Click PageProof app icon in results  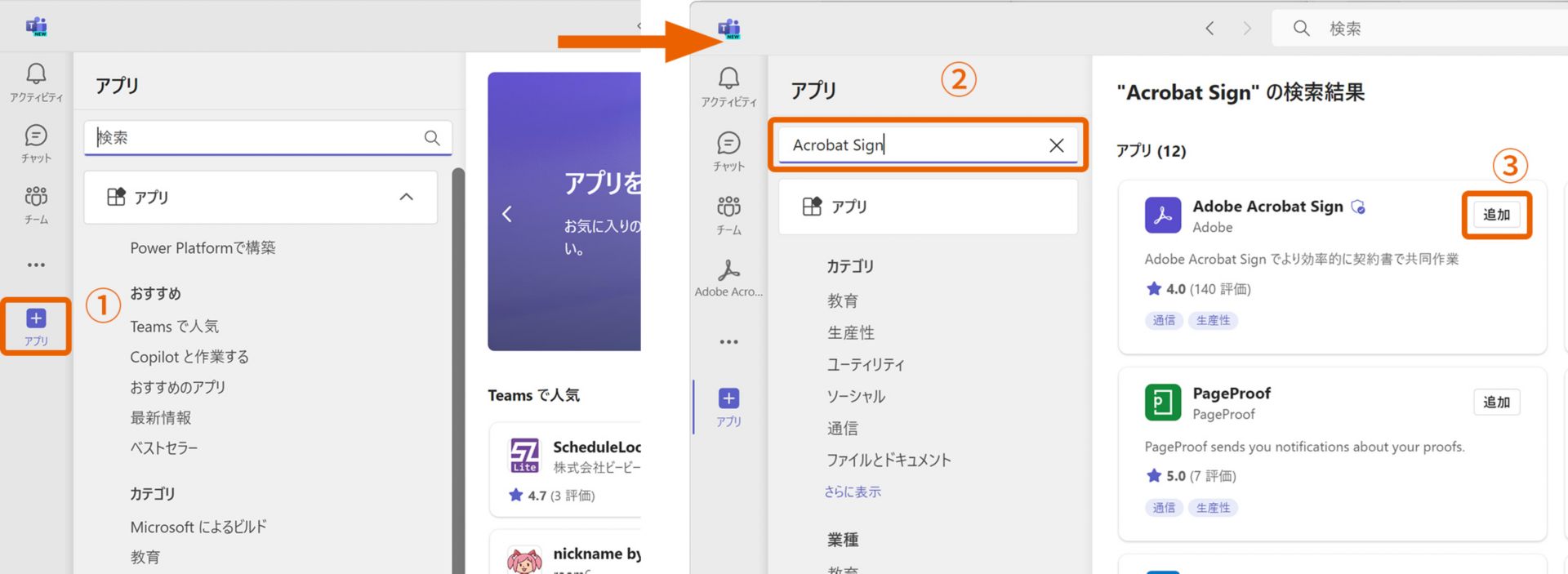[x=1163, y=403]
